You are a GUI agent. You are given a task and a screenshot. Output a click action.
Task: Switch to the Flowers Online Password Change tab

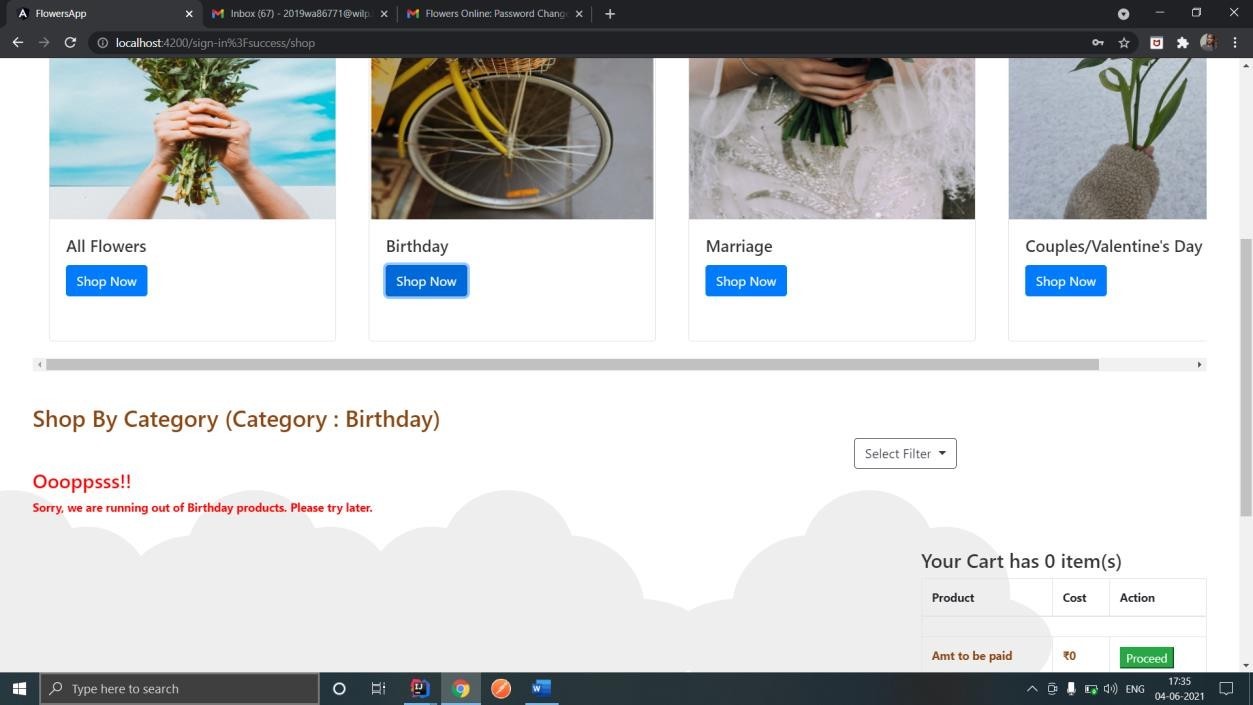[x=490, y=13]
